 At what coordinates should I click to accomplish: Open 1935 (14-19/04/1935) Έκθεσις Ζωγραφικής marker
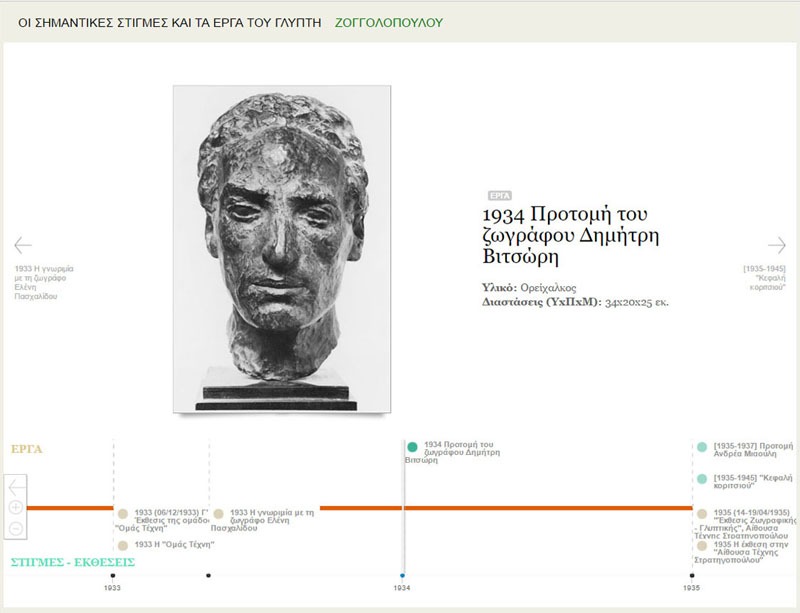[702, 513]
